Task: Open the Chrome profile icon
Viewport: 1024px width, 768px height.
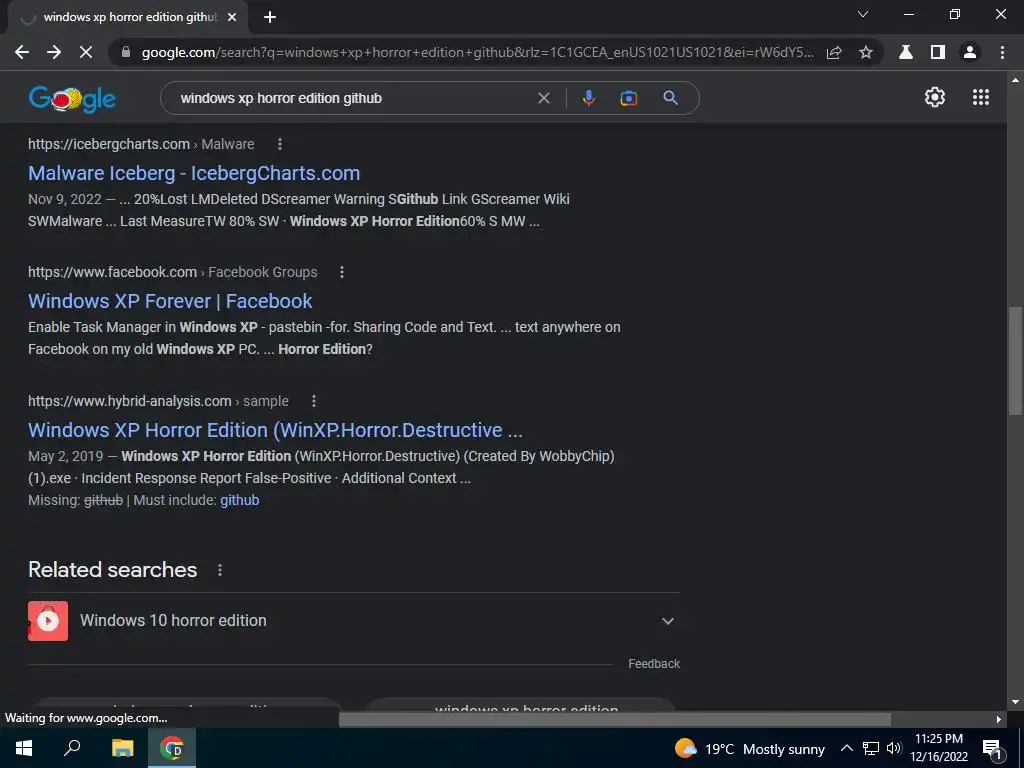Action: (970, 52)
